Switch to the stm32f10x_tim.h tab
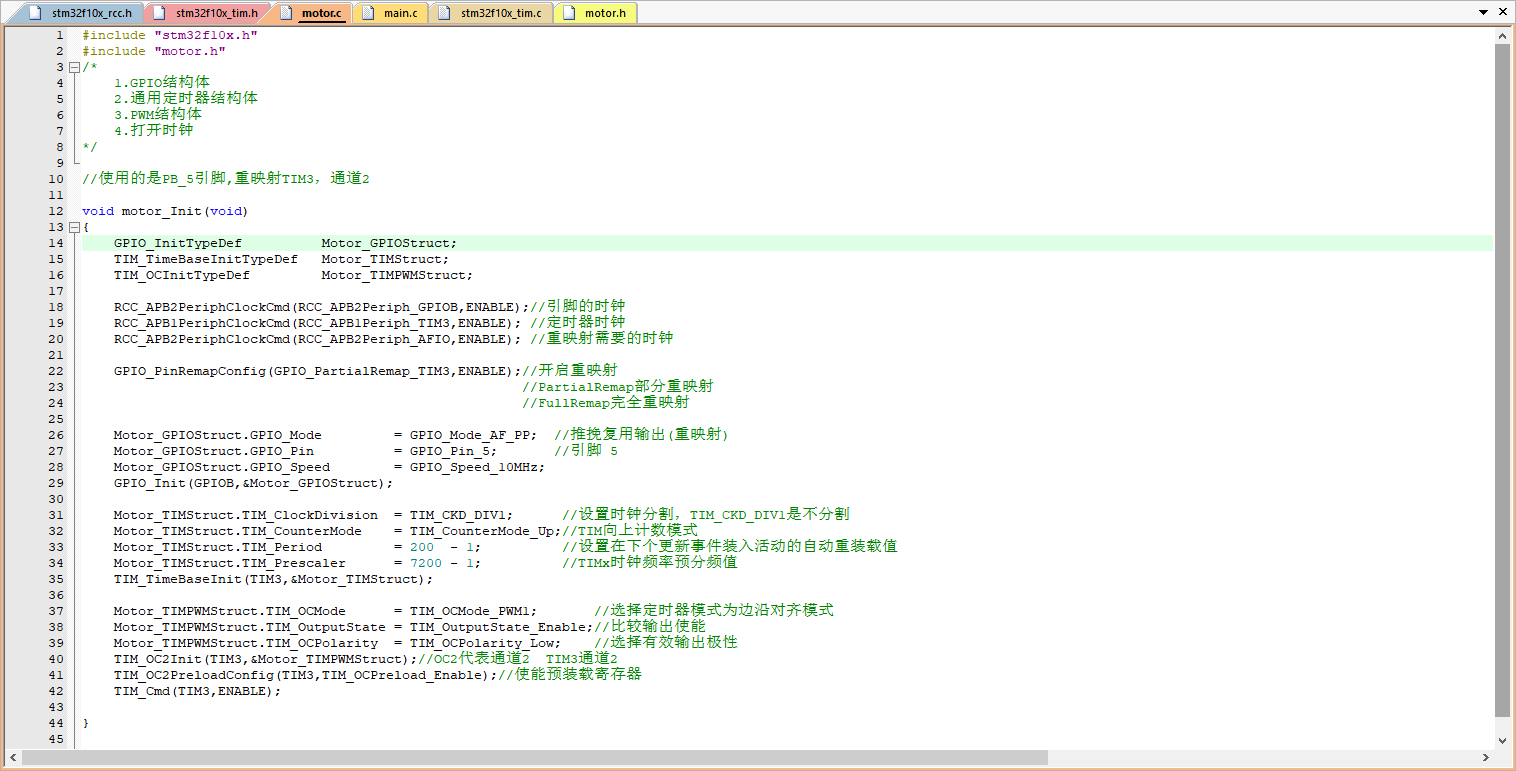 click(x=206, y=13)
